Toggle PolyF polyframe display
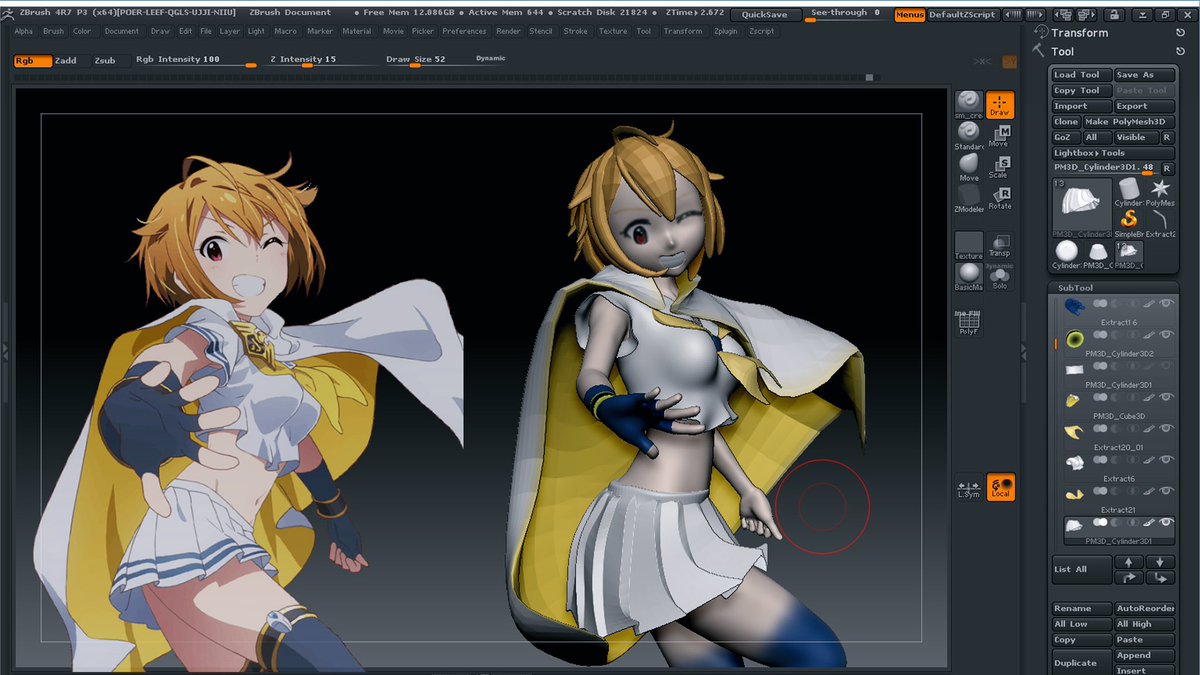Image resolution: width=1200 pixels, height=675 pixels. 969,322
